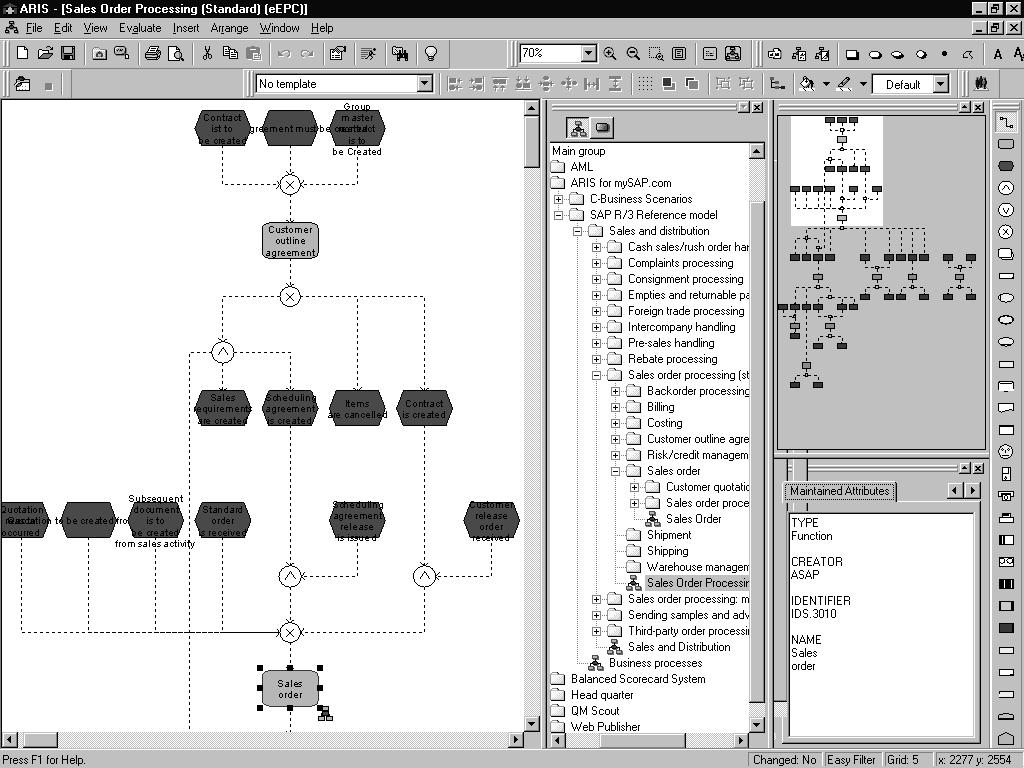Pick the XOR connector symbol in palette
Image resolution: width=1024 pixels, height=768 pixels.
coord(1006,232)
